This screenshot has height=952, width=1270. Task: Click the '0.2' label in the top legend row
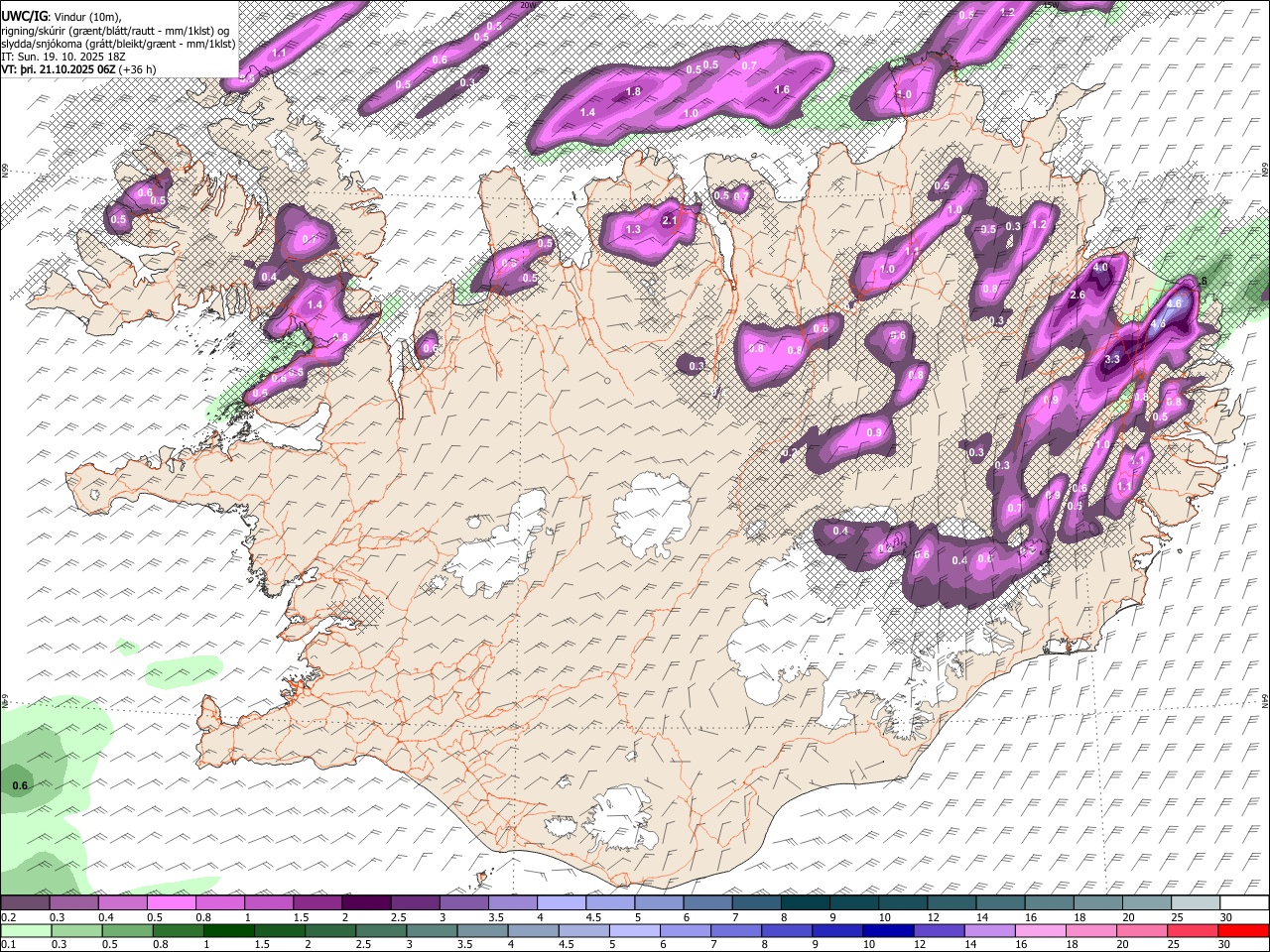[x=8, y=917]
